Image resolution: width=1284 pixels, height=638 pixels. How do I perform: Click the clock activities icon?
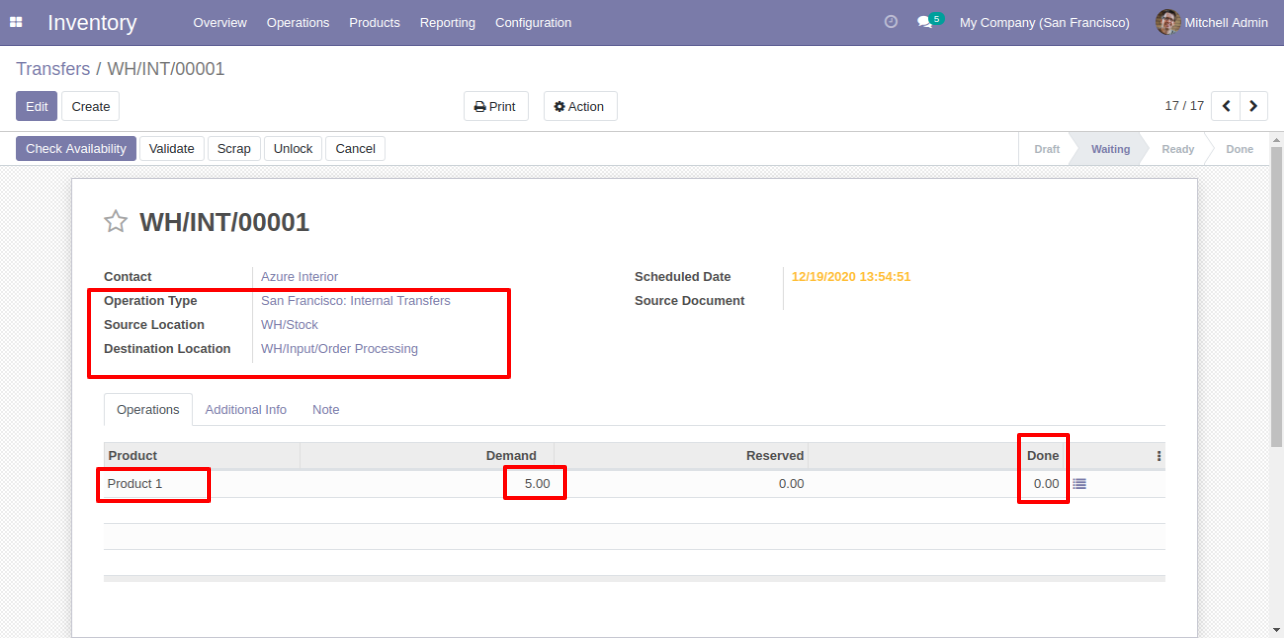(891, 22)
